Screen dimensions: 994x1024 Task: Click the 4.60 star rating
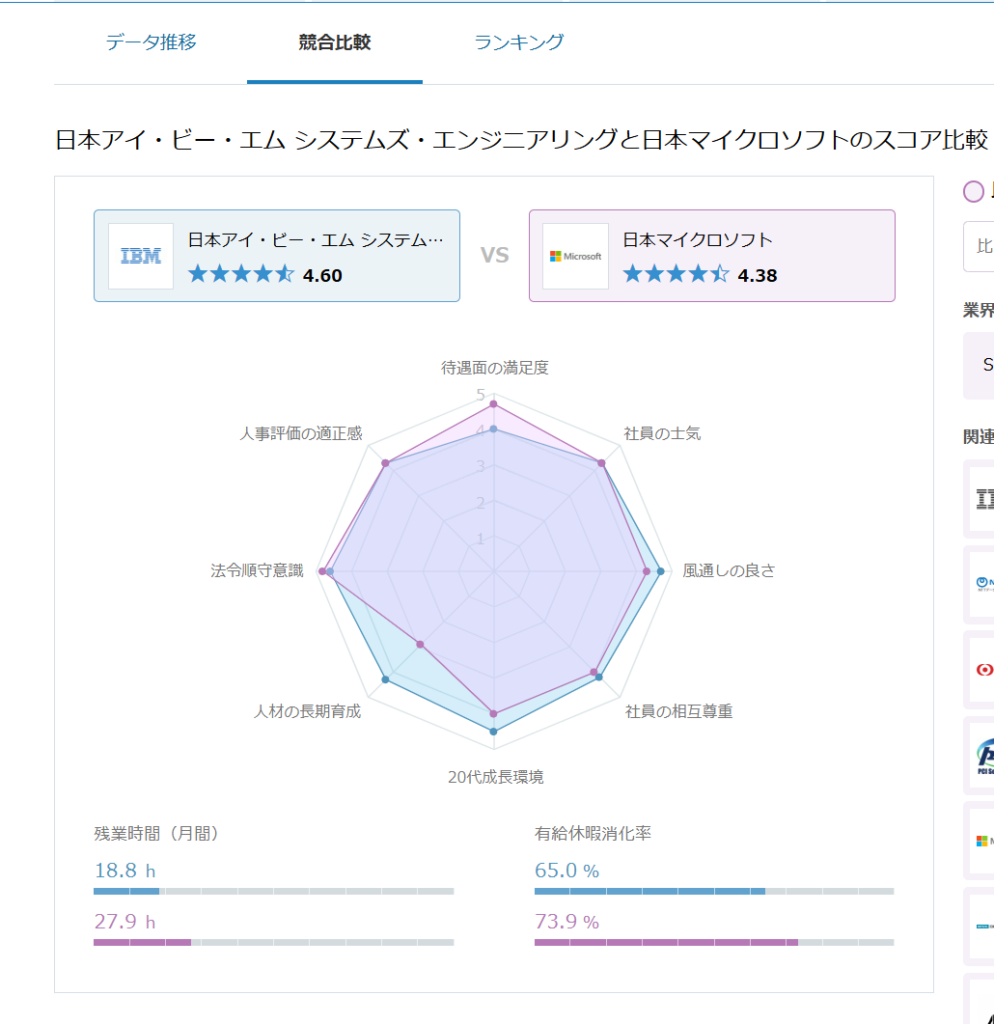(x=265, y=274)
